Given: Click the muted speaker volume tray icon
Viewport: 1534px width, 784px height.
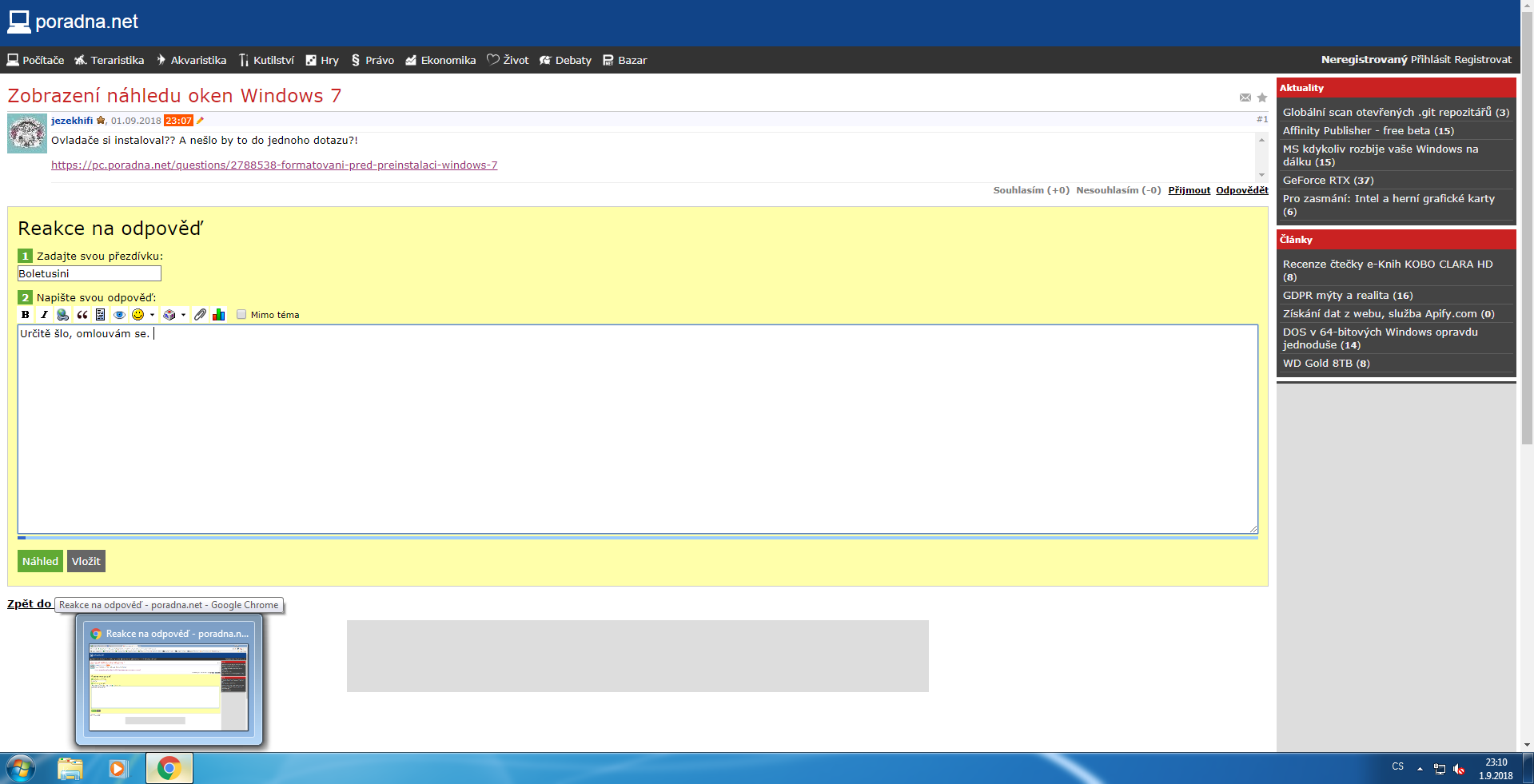Looking at the screenshot, I should (1459, 769).
